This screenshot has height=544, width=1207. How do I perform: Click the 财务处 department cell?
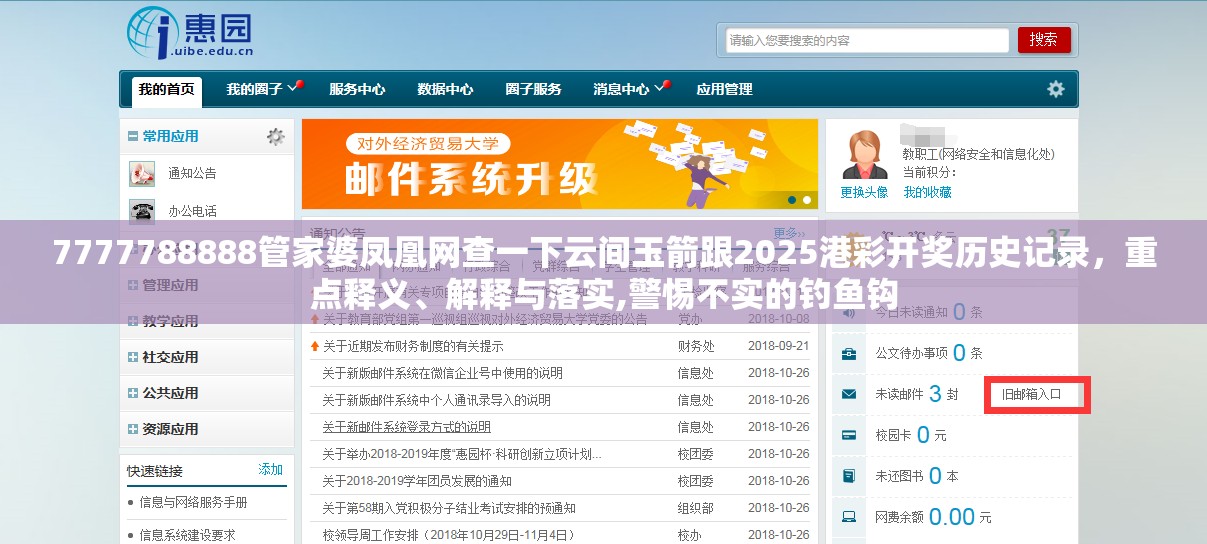pyautogui.click(x=696, y=346)
